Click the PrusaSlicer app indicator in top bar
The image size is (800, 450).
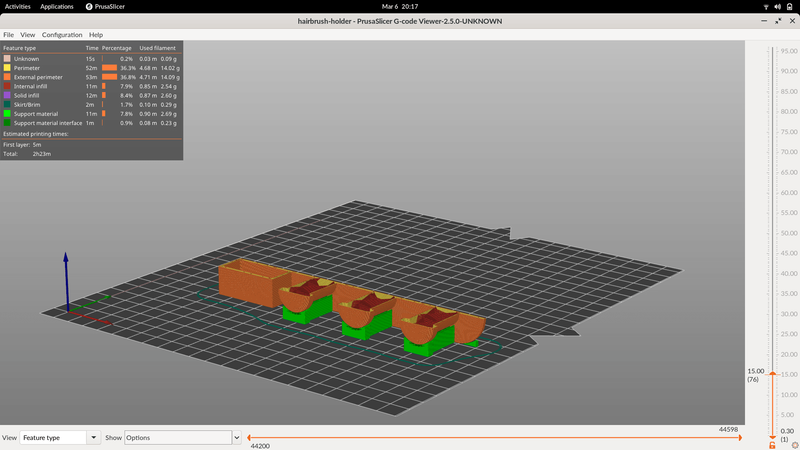point(105,7)
